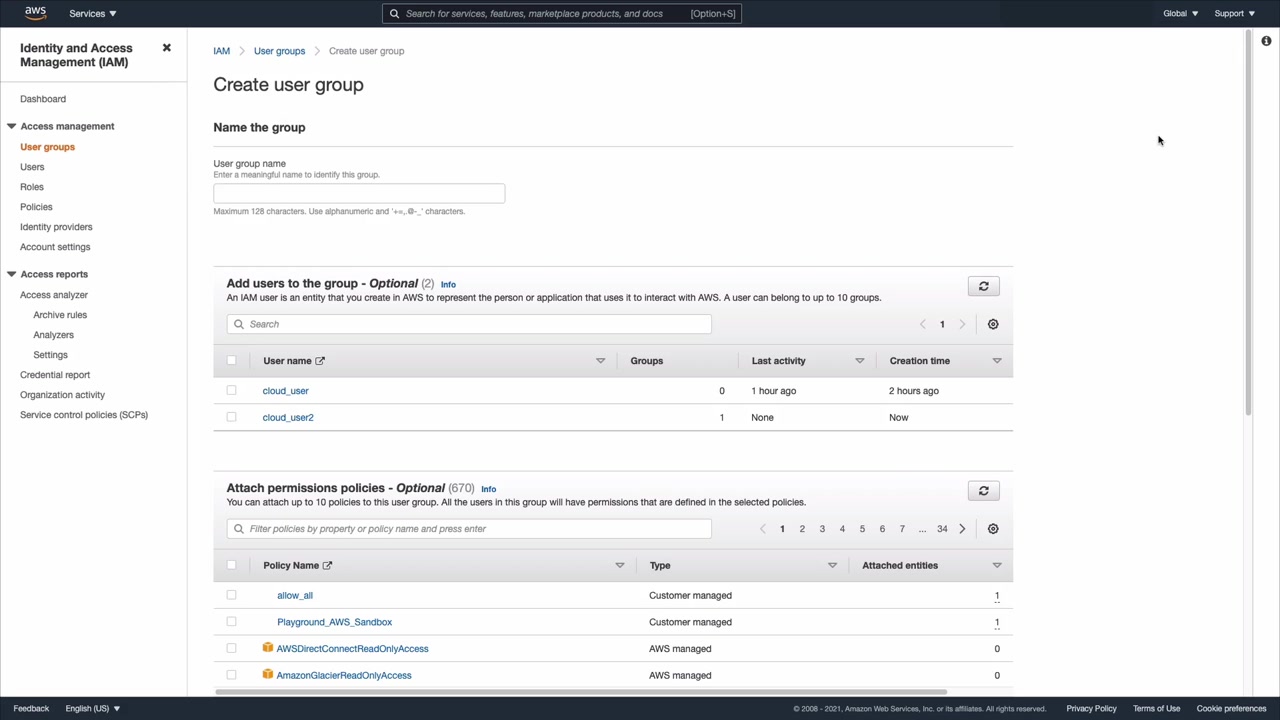Open the Creation time column sort arrow
Screen dimensions: 1280x720
[997, 361]
